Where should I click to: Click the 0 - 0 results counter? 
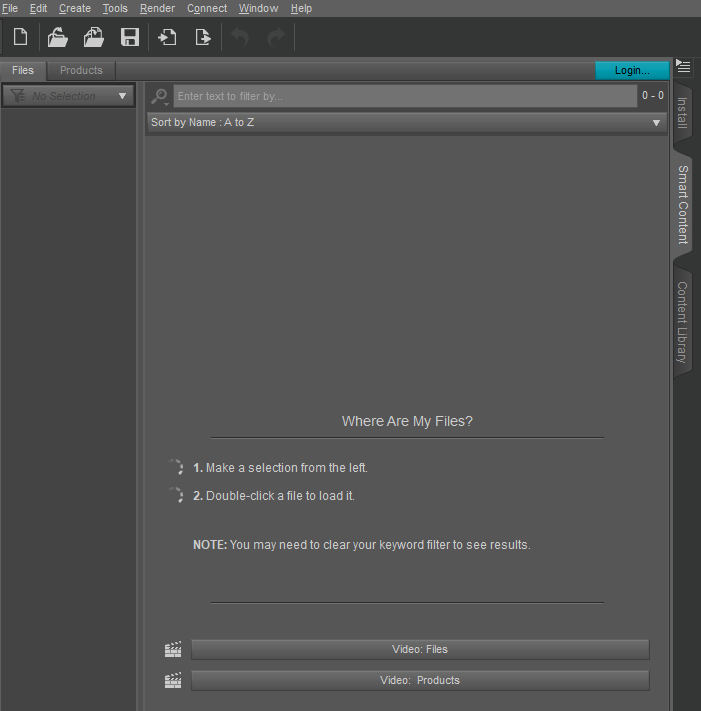pos(653,95)
